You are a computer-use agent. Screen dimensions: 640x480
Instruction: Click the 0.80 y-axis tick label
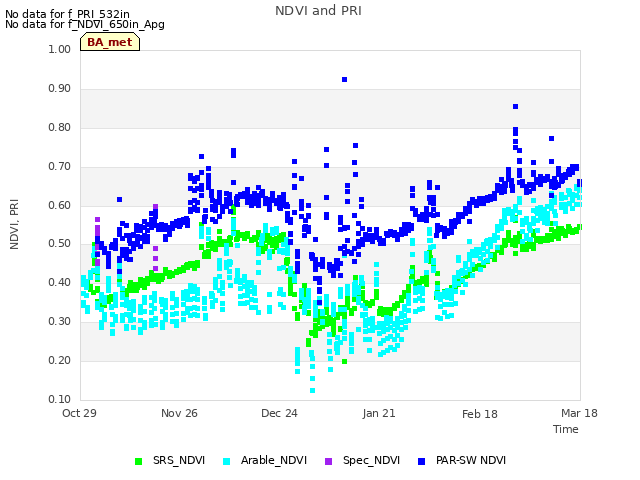(x=60, y=127)
